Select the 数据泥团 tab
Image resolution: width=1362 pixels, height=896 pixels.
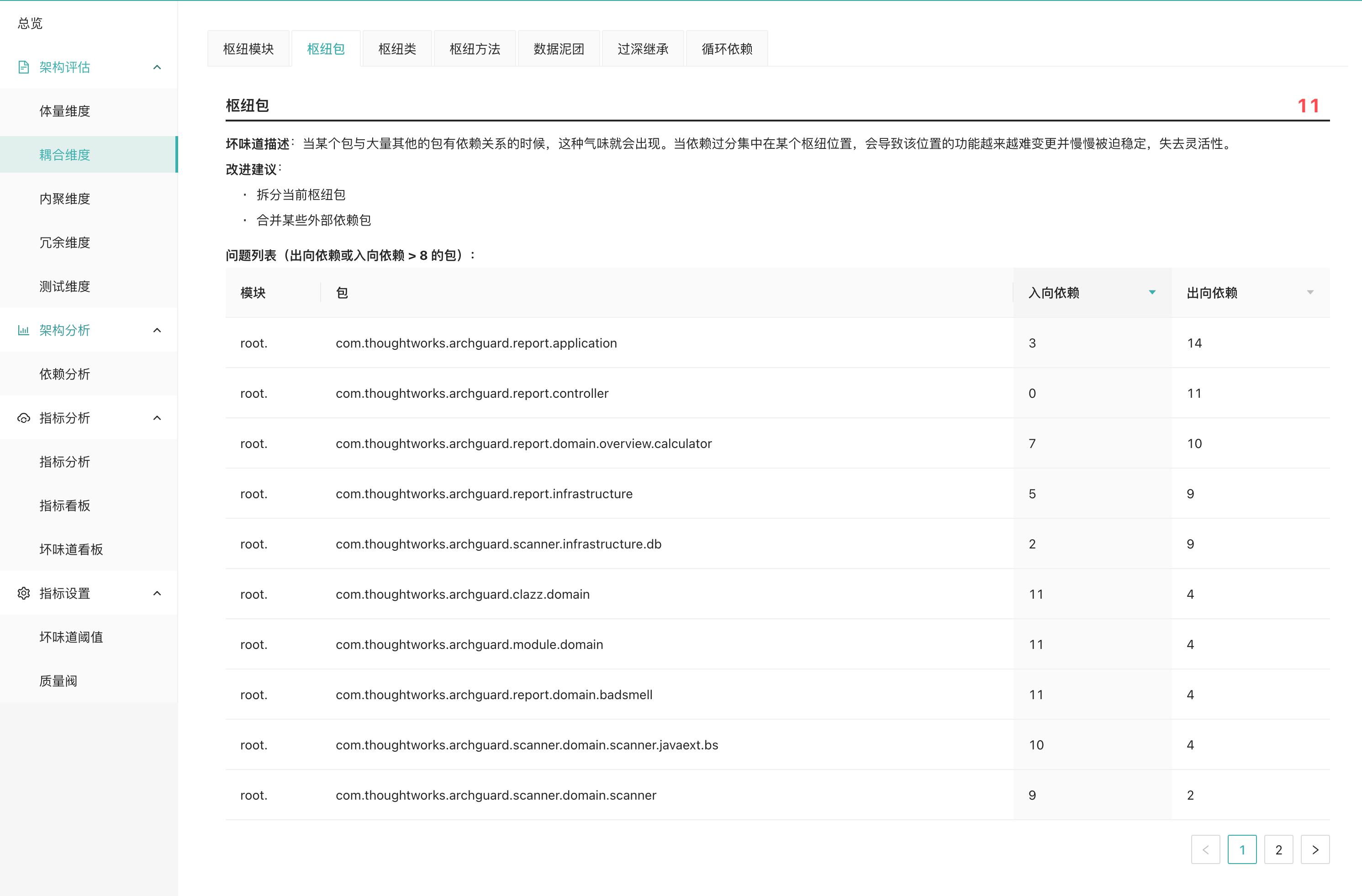558,49
